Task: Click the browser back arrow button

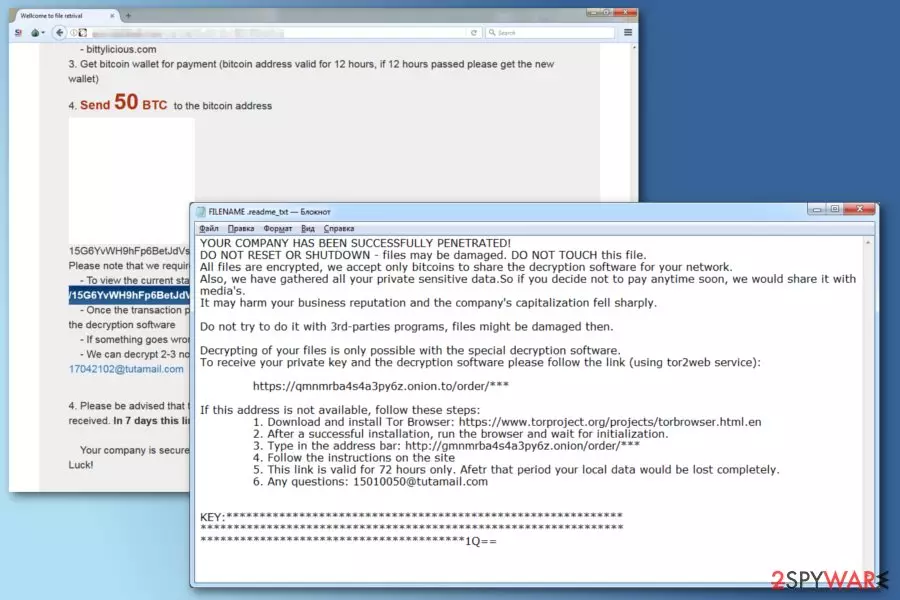Action: 60,33
